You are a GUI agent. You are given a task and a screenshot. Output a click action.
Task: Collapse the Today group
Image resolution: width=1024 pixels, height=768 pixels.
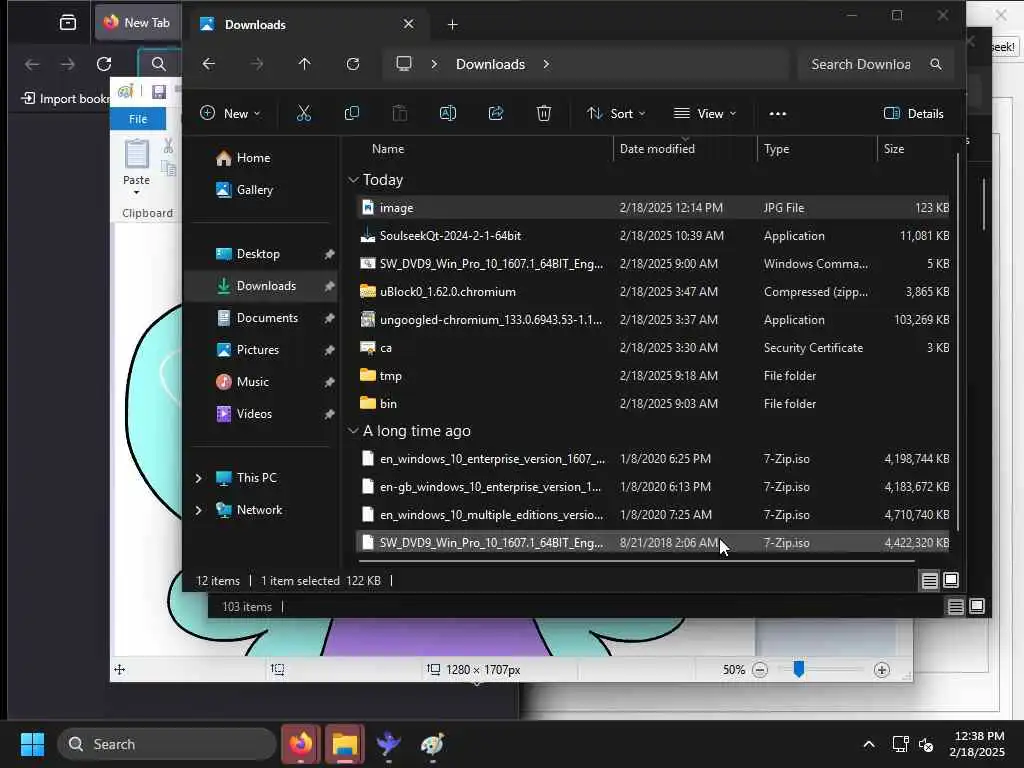coord(353,180)
